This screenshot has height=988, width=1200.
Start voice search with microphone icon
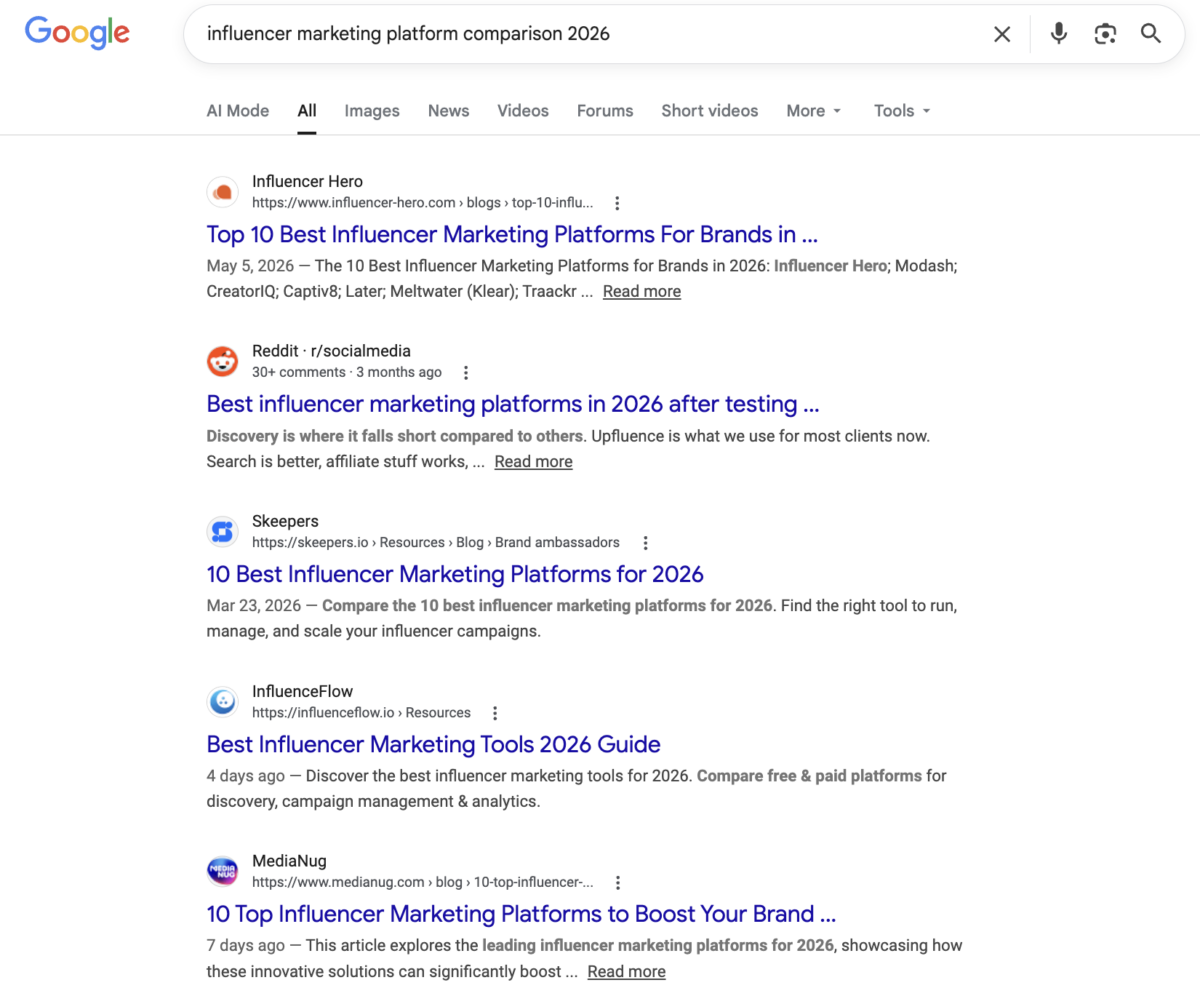[1059, 34]
